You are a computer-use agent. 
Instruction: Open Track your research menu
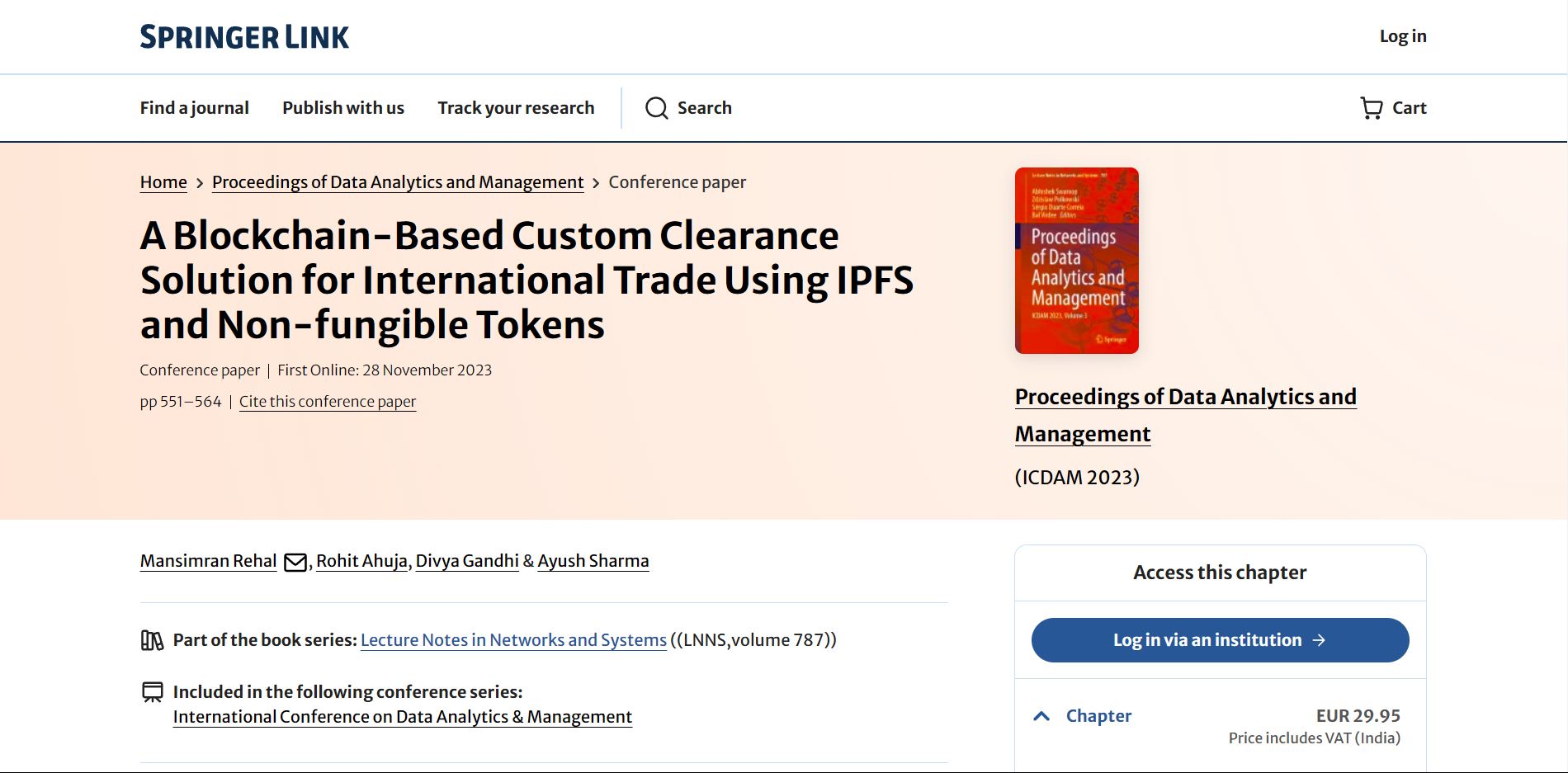coord(516,108)
